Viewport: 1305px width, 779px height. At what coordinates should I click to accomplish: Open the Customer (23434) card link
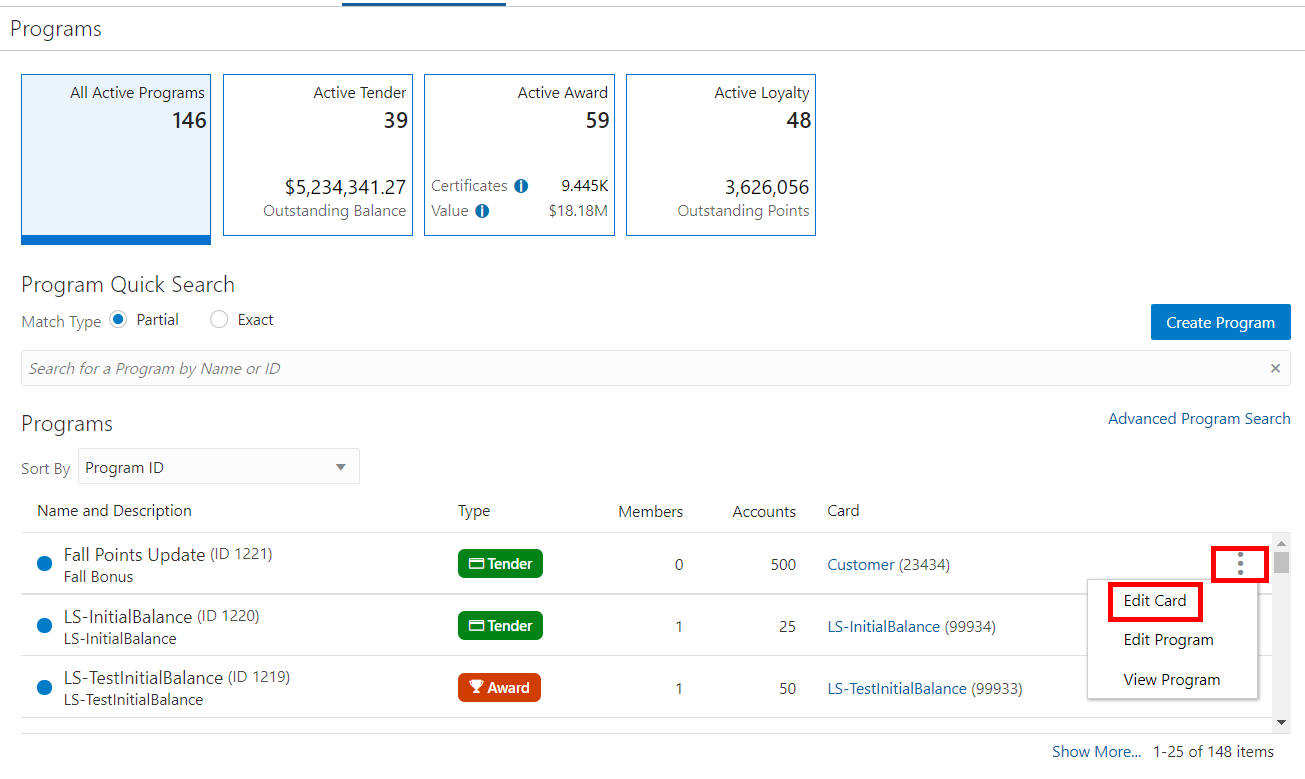point(889,565)
